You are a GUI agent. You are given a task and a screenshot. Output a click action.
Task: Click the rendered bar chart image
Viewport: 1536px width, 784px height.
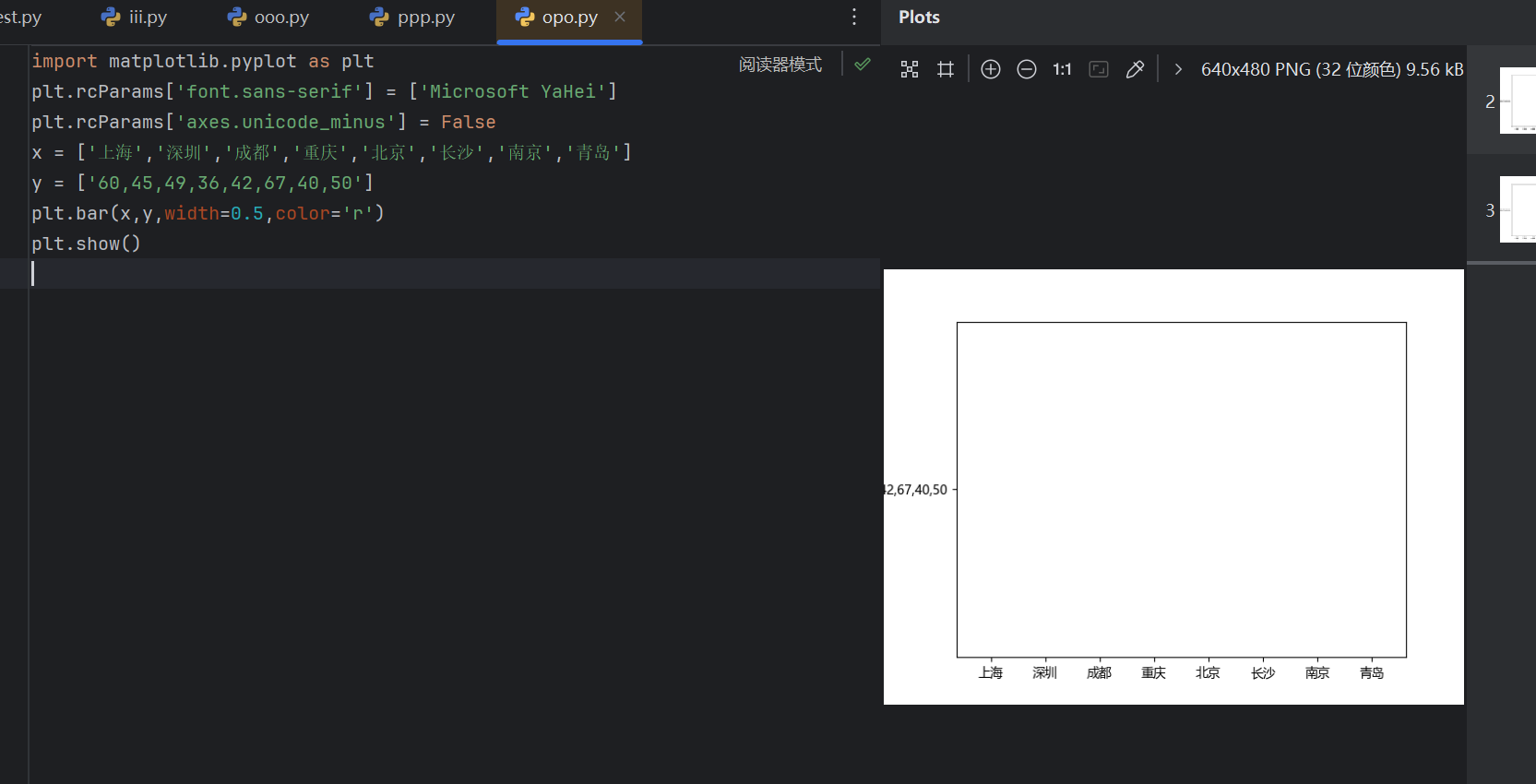[x=1173, y=487]
